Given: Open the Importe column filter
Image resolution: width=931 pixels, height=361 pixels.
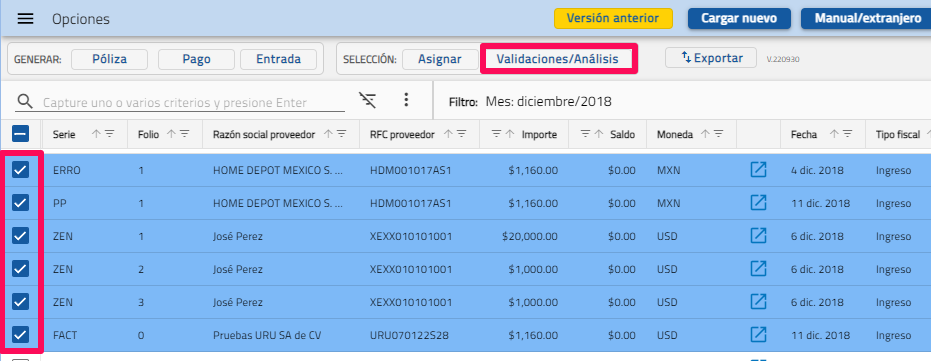Looking at the screenshot, I should 496,134.
